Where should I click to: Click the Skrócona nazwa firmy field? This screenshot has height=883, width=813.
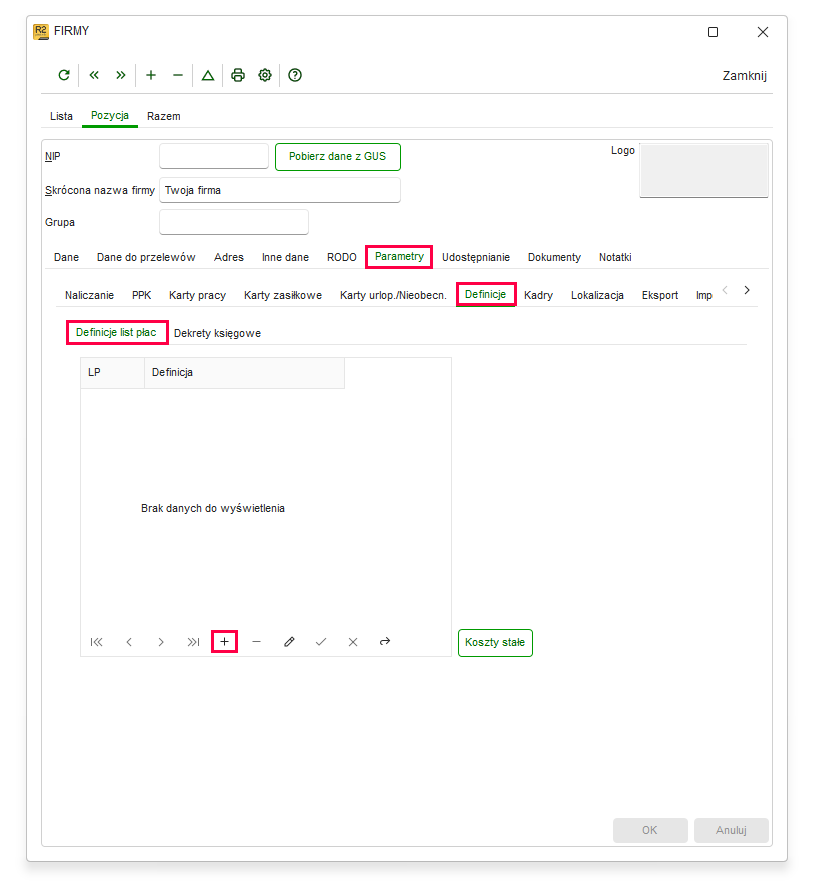click(x=280, y=190)
